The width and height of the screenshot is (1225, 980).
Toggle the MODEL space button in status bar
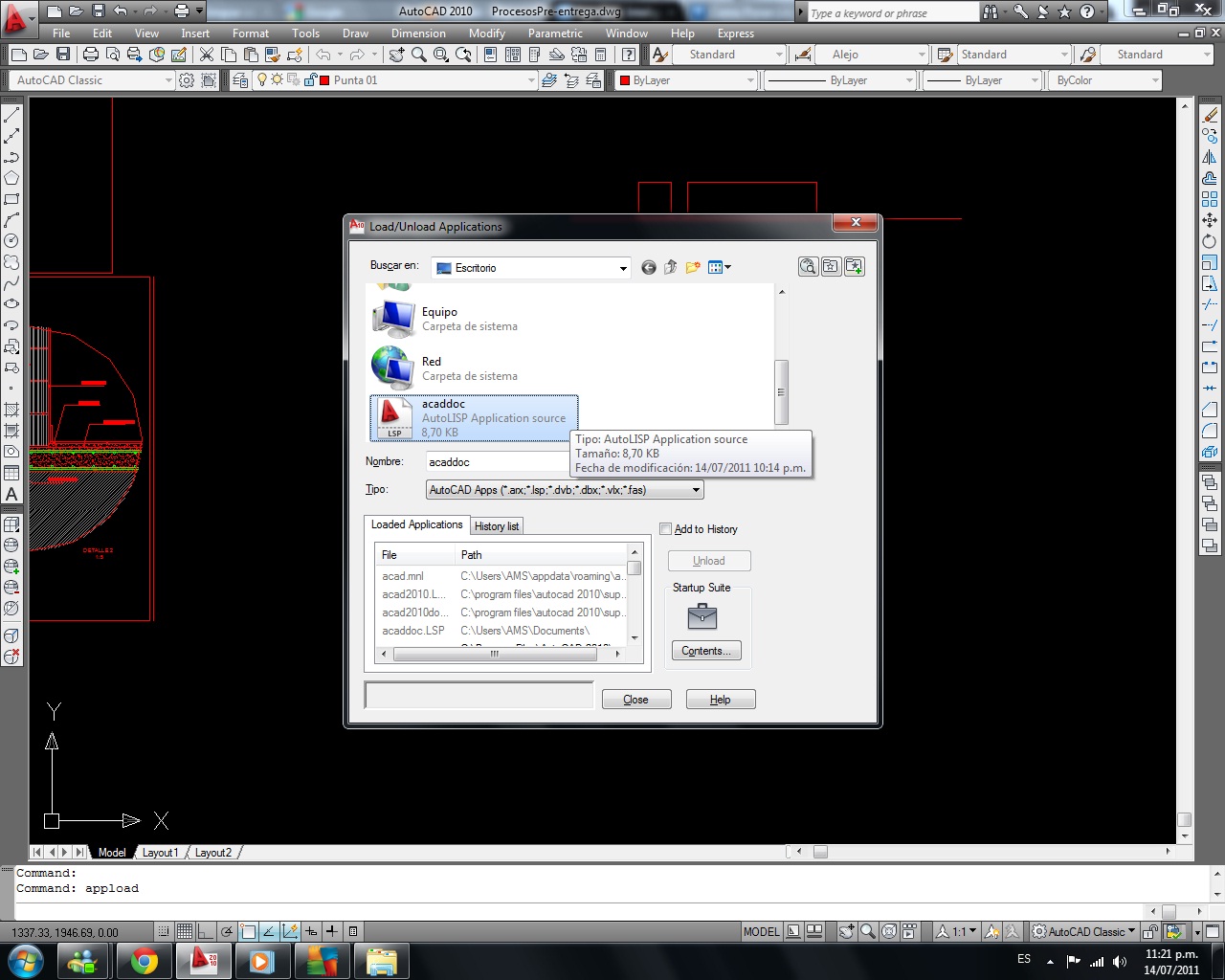coord(762,931)
